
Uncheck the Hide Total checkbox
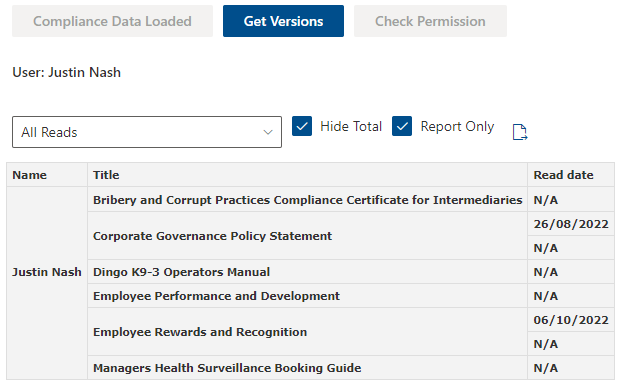(302, 126)
